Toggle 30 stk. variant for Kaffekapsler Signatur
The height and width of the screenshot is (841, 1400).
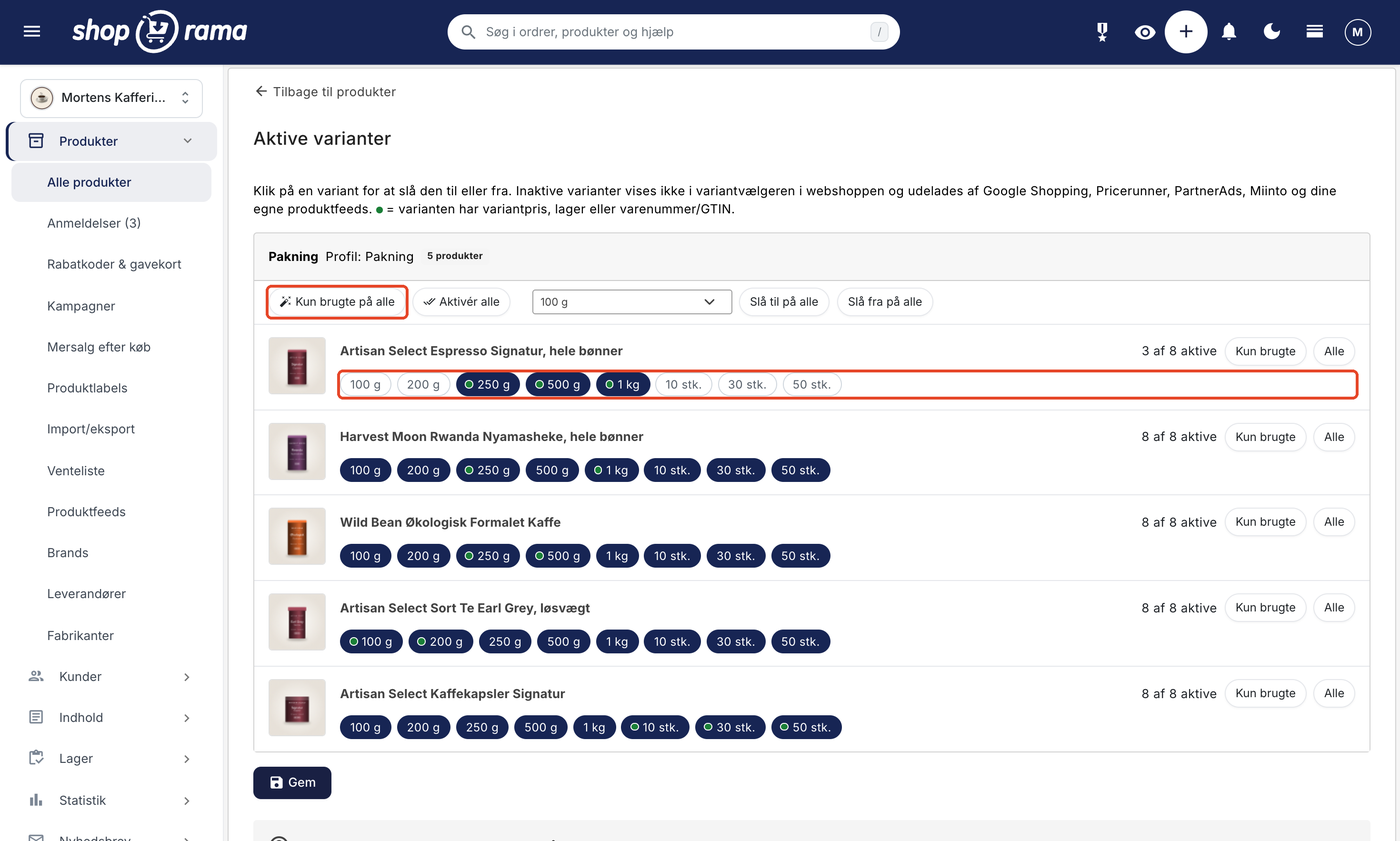(731, 728)
